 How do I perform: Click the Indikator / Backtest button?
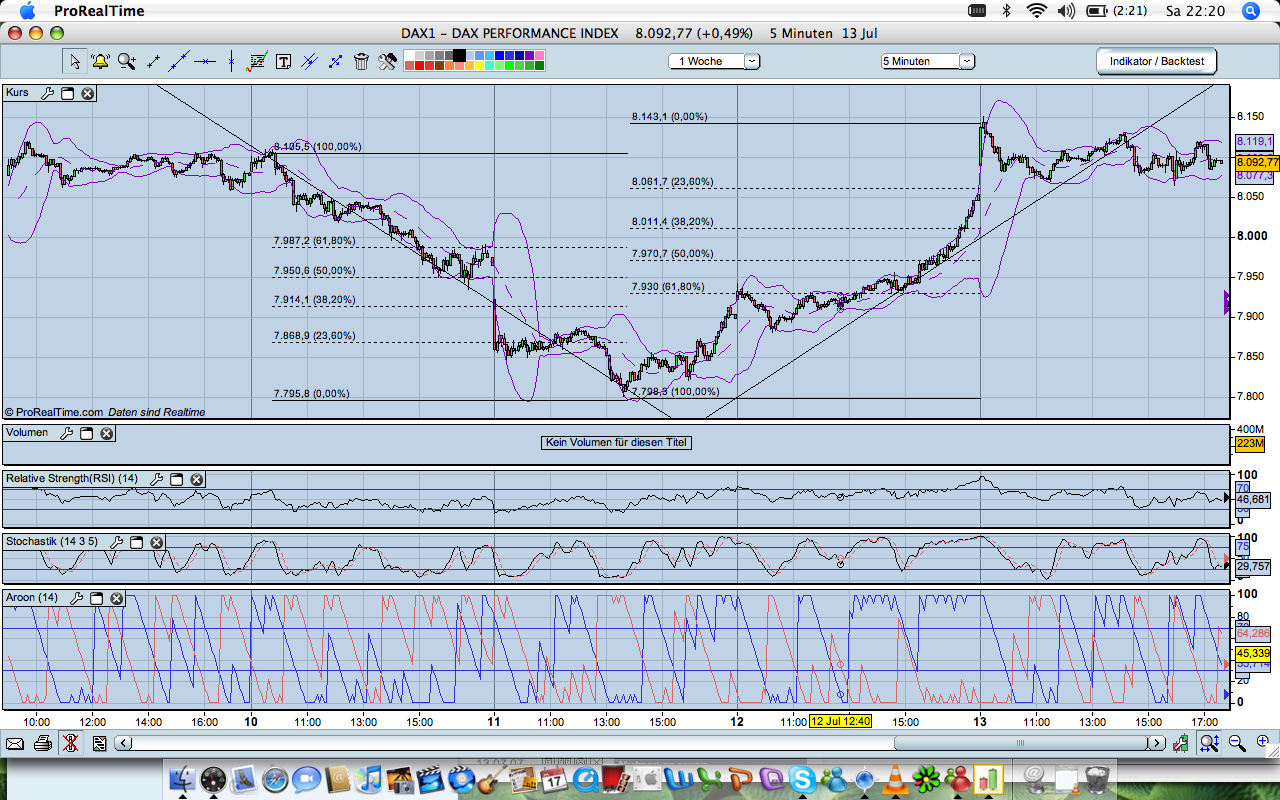pyautogui.click(x=1156, y=61)
